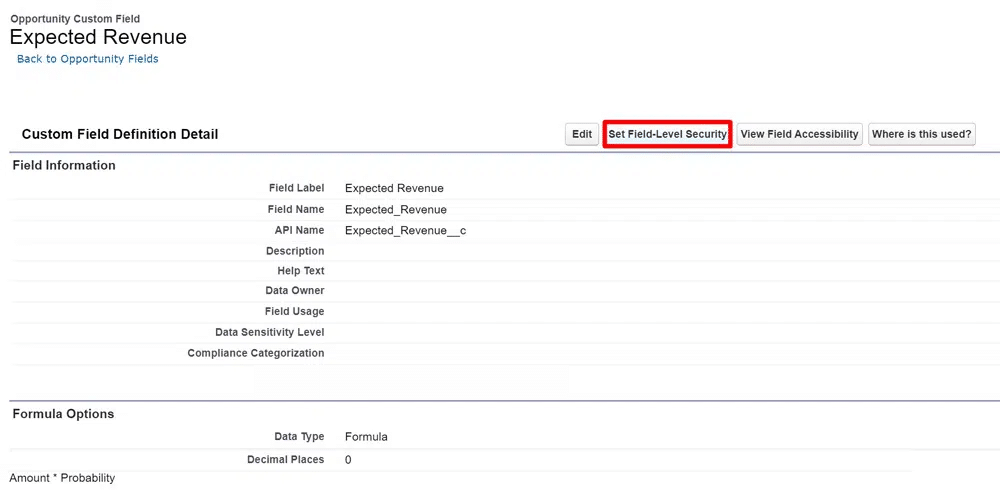Screen dimensions: 1000x490
Task: Click the Field Label value Expected Revenue
Action: pos(394,188)
